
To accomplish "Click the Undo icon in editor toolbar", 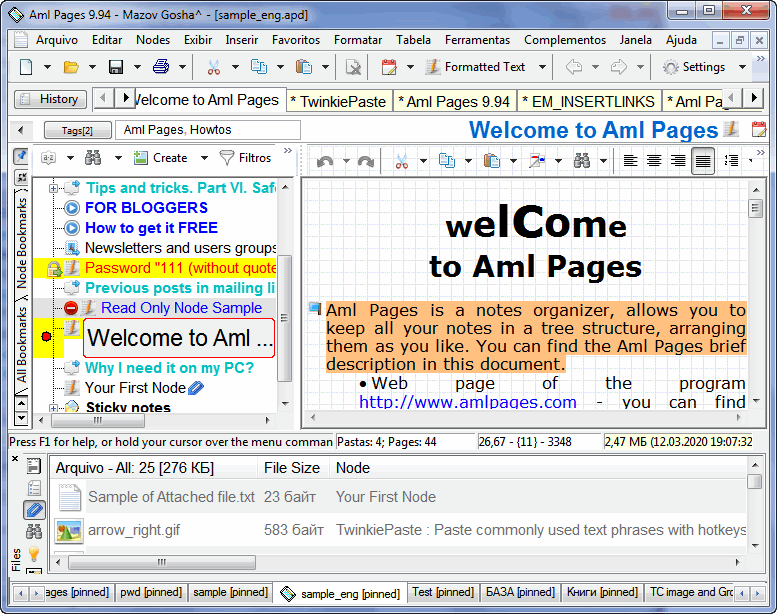I will pos(325,161).
